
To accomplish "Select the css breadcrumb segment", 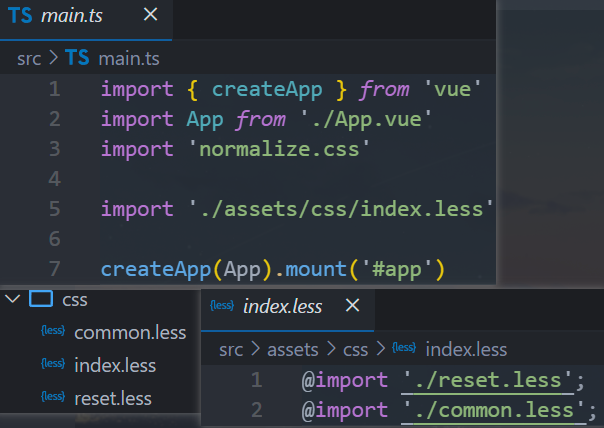I will pos(353,349).
